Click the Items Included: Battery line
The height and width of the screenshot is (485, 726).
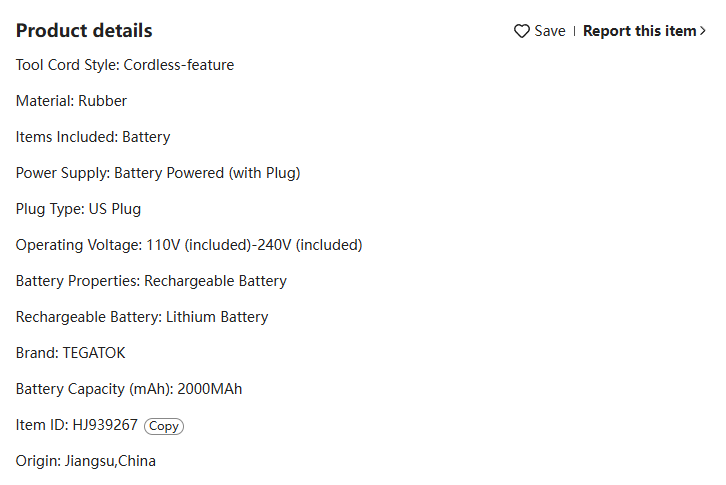pyautogui.click(x=93, y=137)
